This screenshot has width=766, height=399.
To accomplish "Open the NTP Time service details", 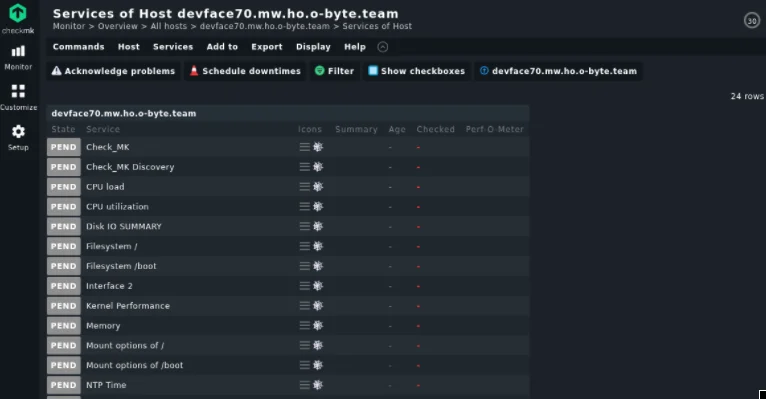I will tap(106, 385).
